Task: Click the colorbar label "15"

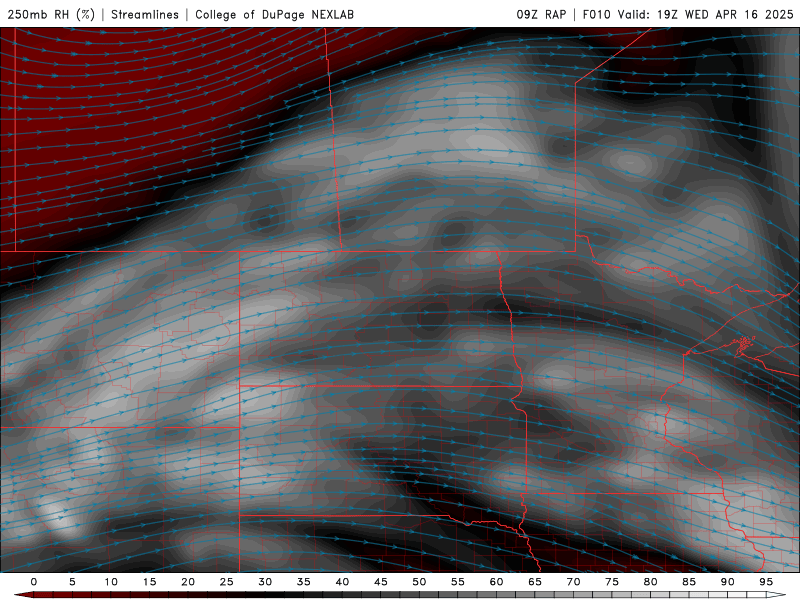Action: click(149, 582)
